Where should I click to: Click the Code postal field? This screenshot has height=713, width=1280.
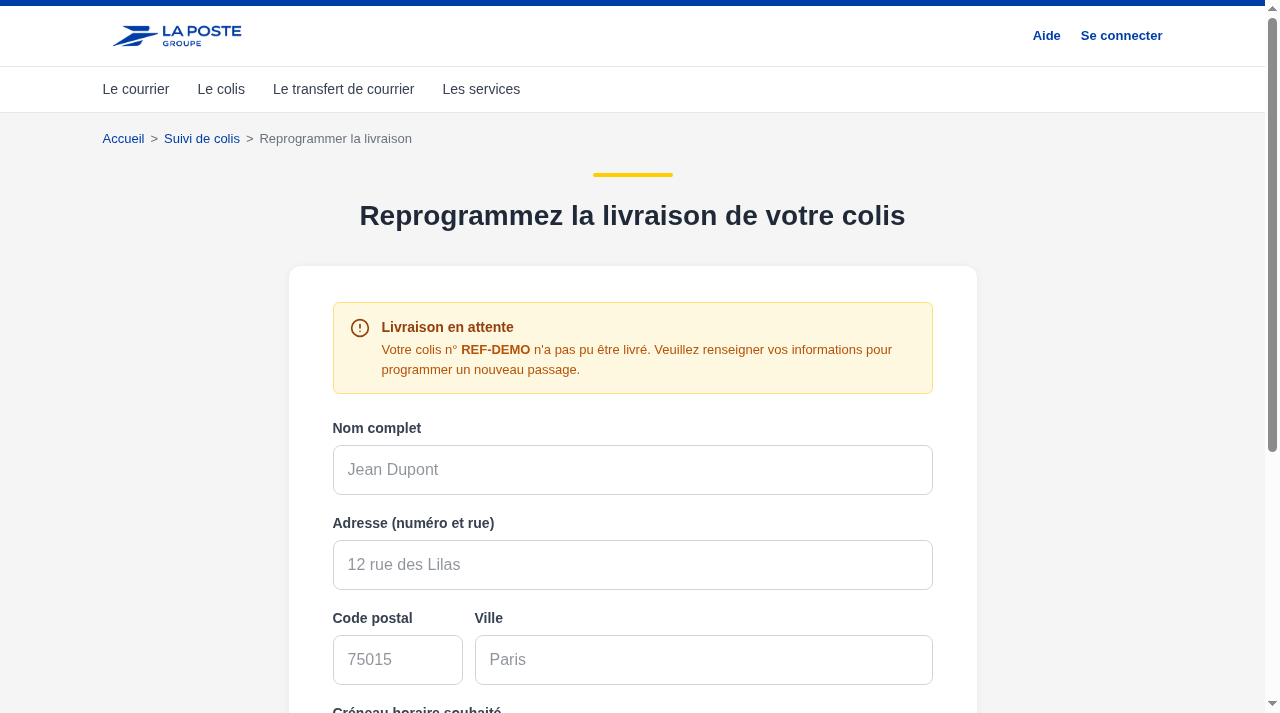pos(398,660)
